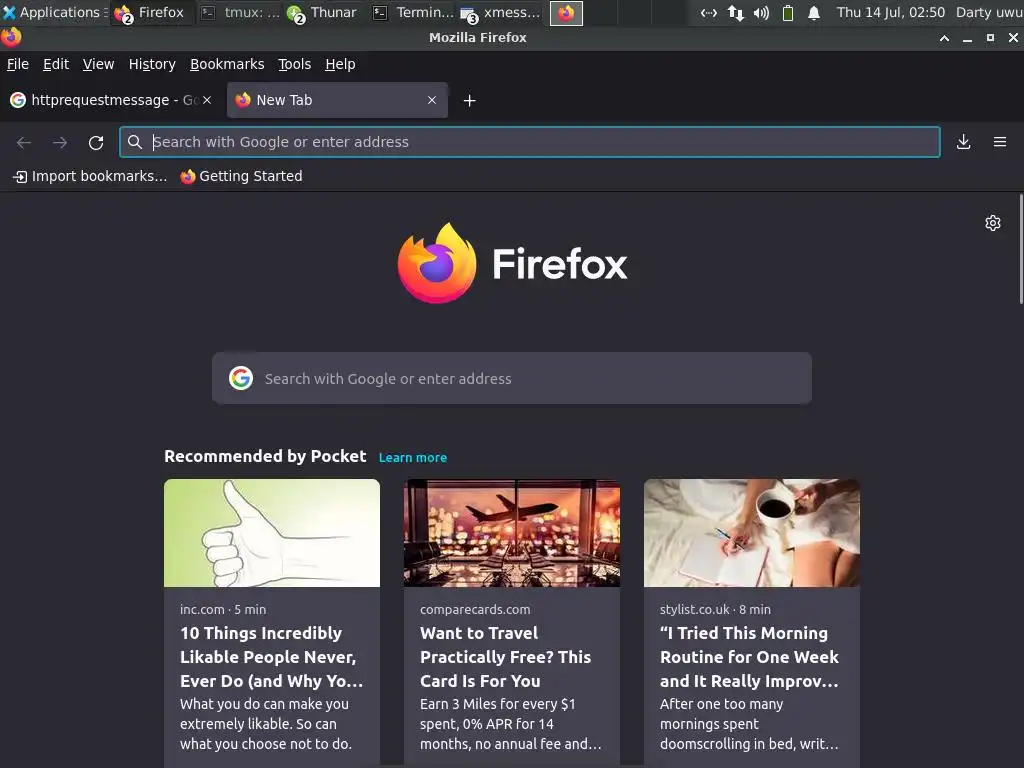1024x768 pixels.
Task: Switch to tmux terminal taskbar button
Action: (240, 12)
